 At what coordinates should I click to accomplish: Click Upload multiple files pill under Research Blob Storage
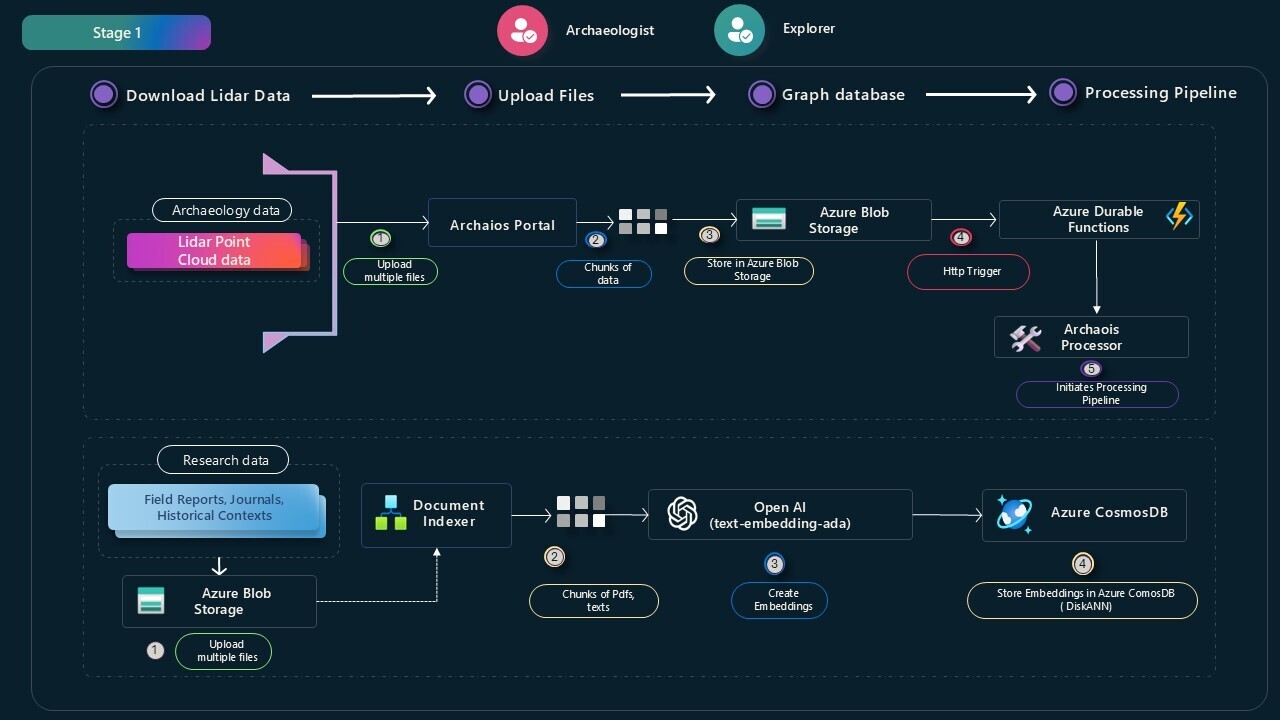pos(223,651)
